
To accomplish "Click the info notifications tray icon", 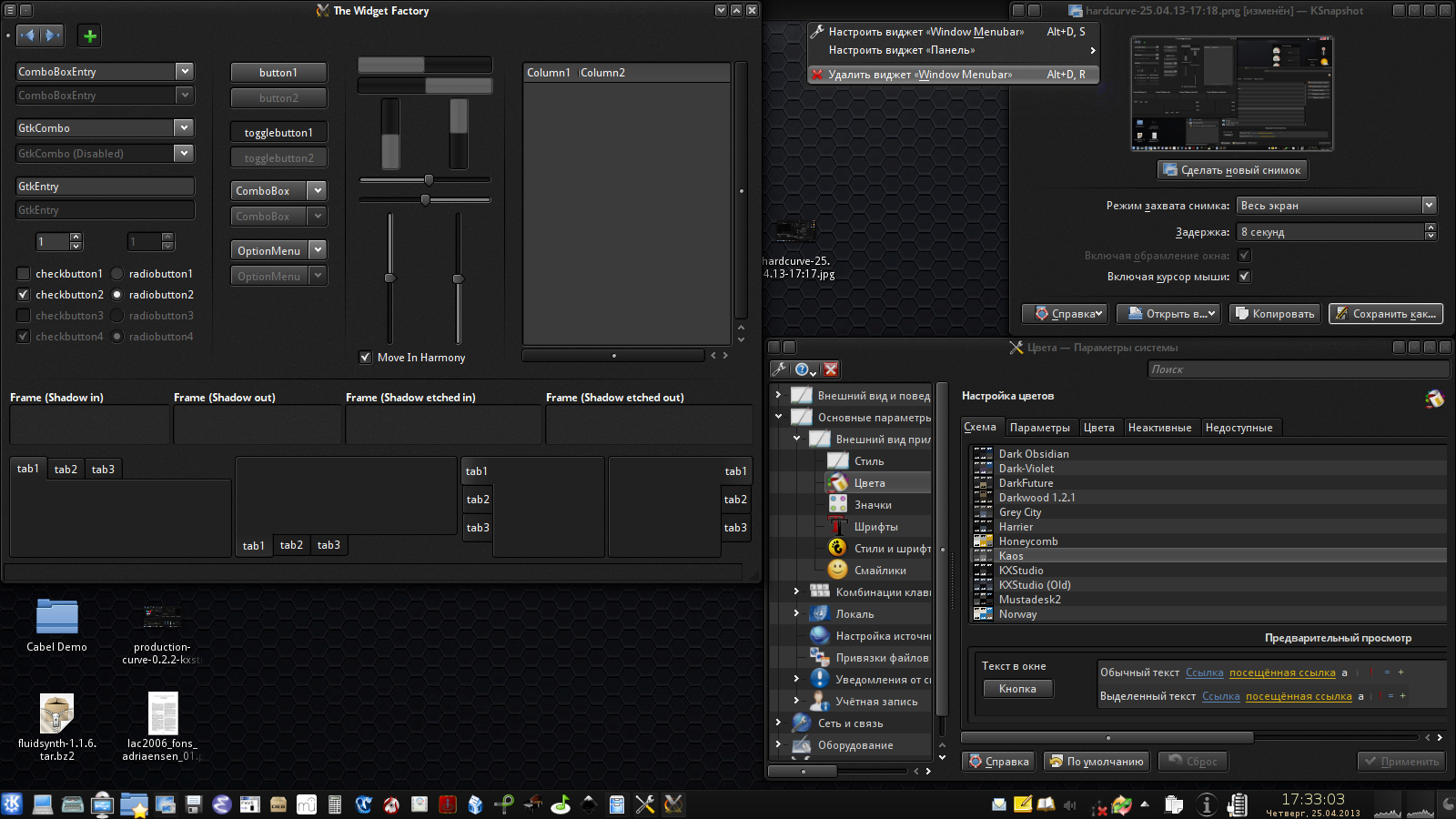I will 1207,804.
